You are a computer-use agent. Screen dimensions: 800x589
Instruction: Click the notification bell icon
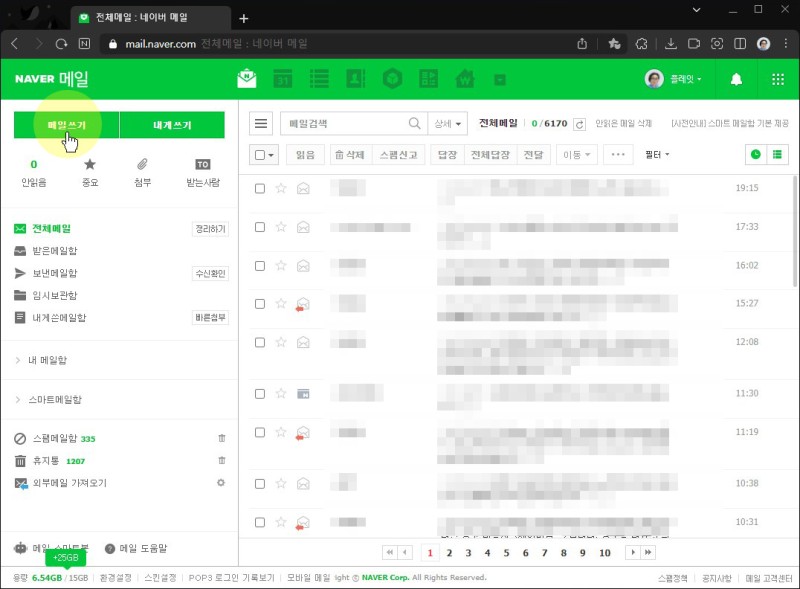(736, 79)
